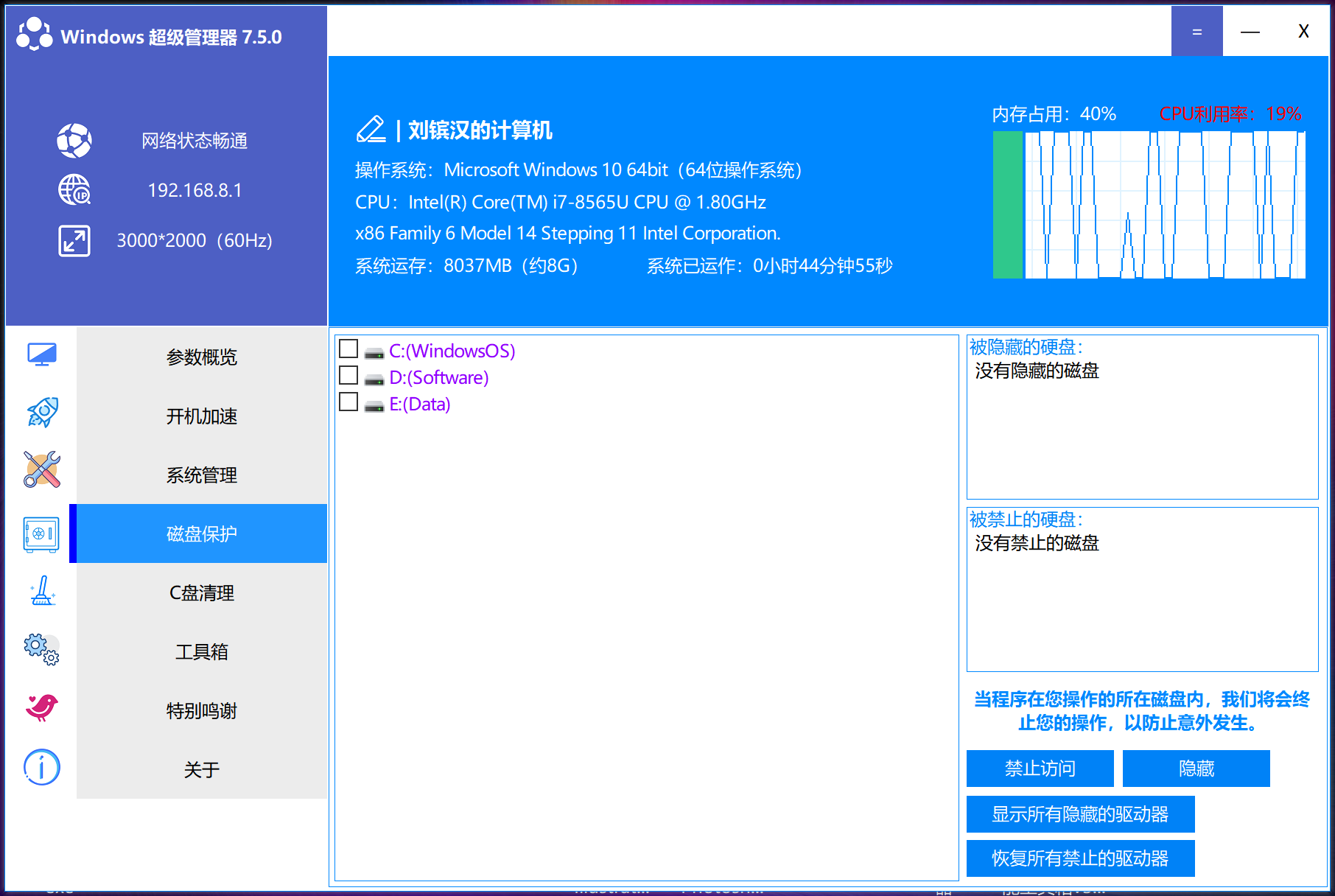Select the E:(Data) drive label
The height and width of the screenshot is (896, 1335).
420,404
